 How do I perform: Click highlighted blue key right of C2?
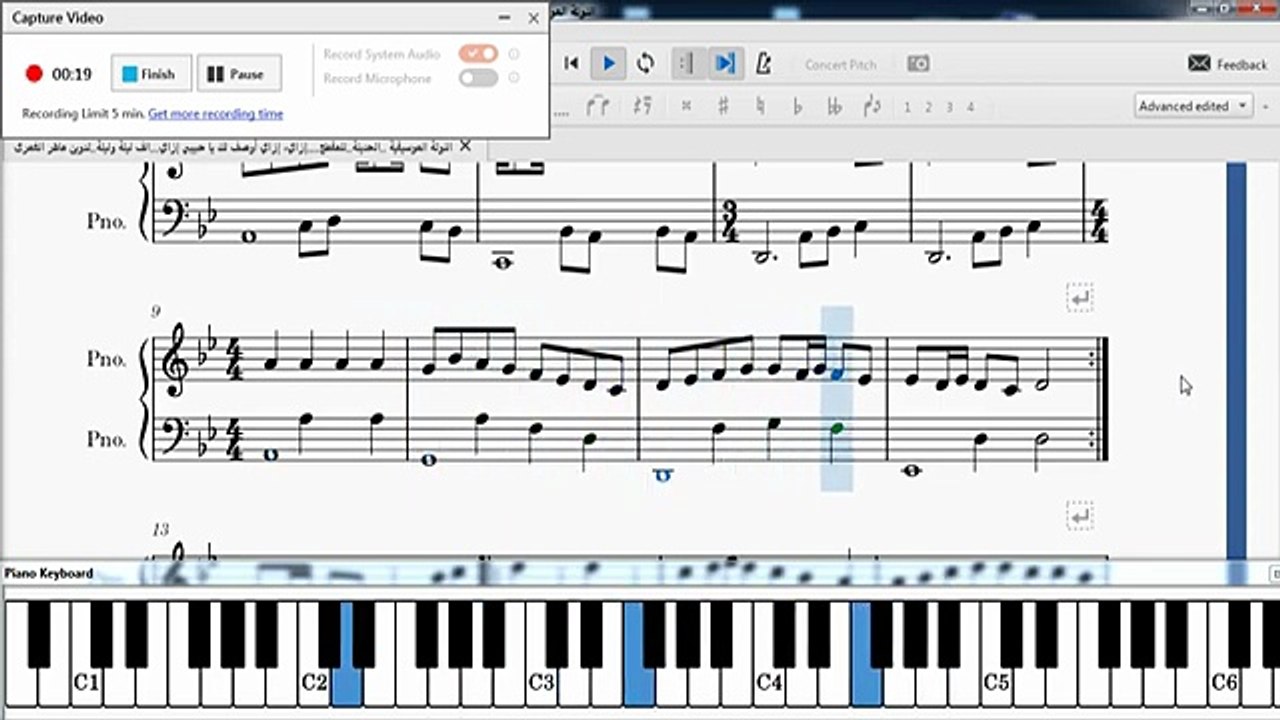(346, 684)
